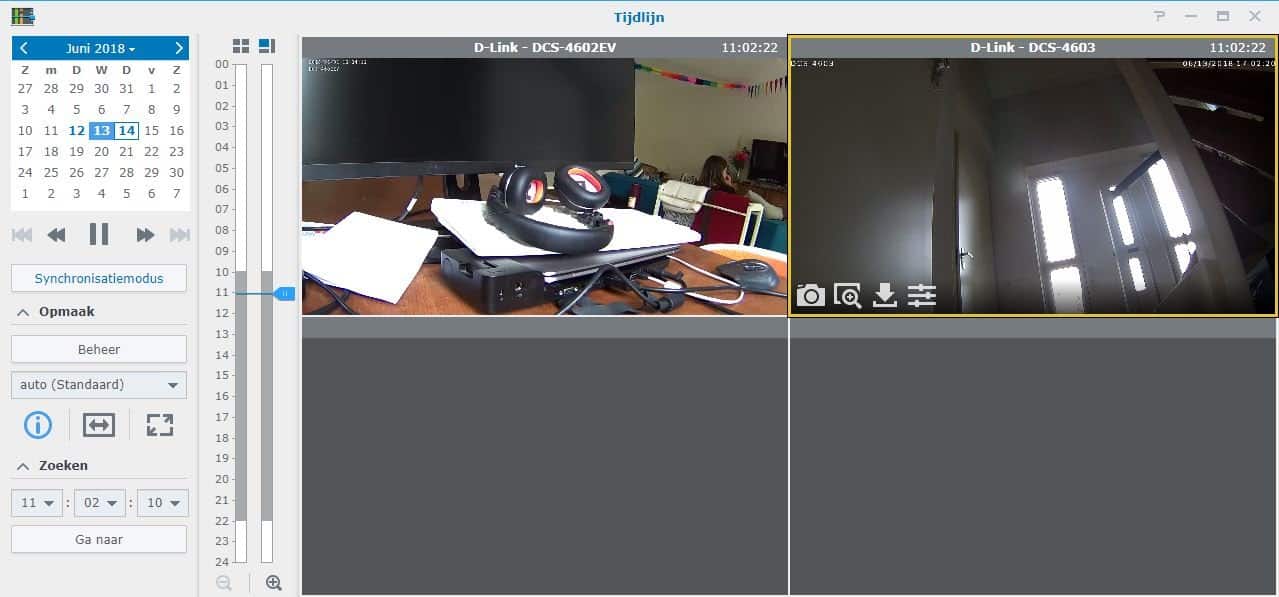This screenshot has height=597, width=1279.
Task: Enter full screen with the expand icon
Action: pyautogui.click(x=160, y=424)
